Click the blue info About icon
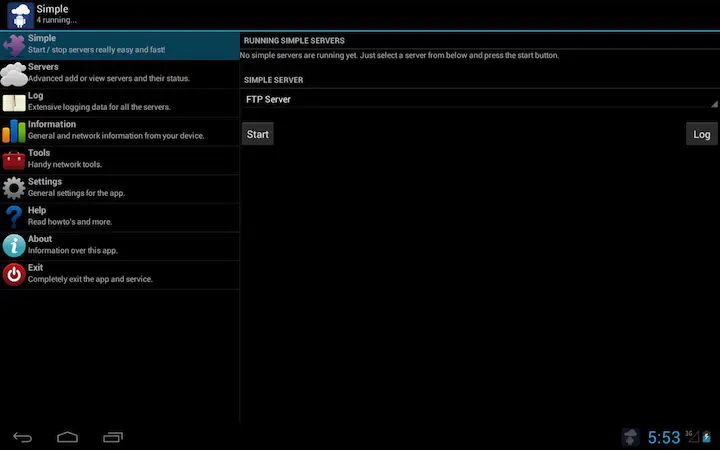The image size is (720, 450). pos(14,246)
